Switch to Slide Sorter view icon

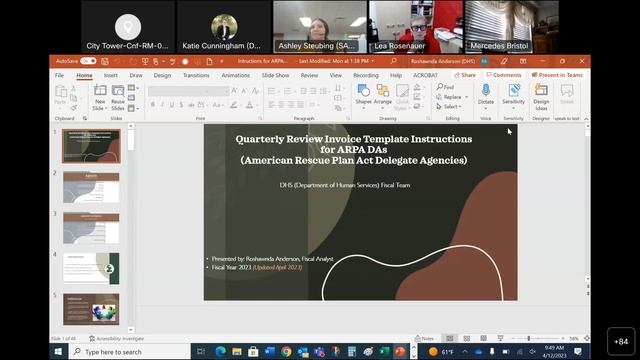coord(467,338)
